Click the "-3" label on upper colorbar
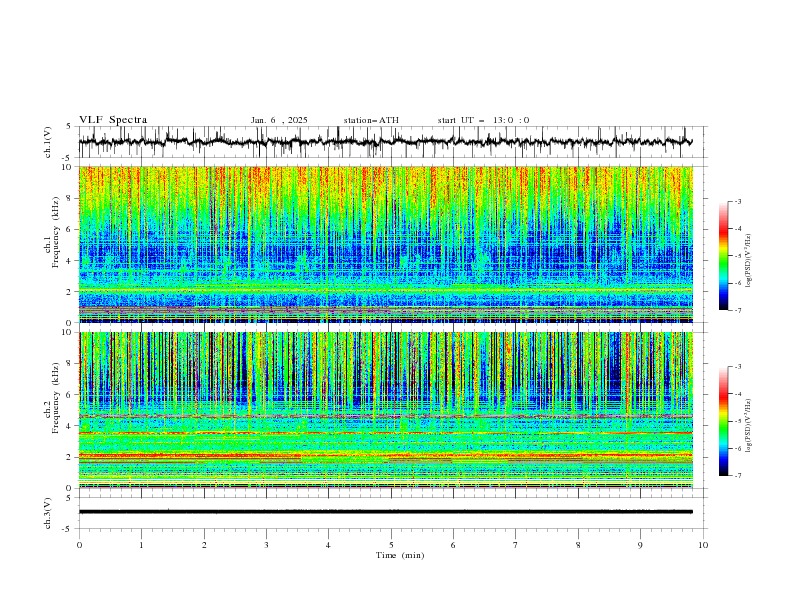792x612 pixels. click(x=738, y=201)
